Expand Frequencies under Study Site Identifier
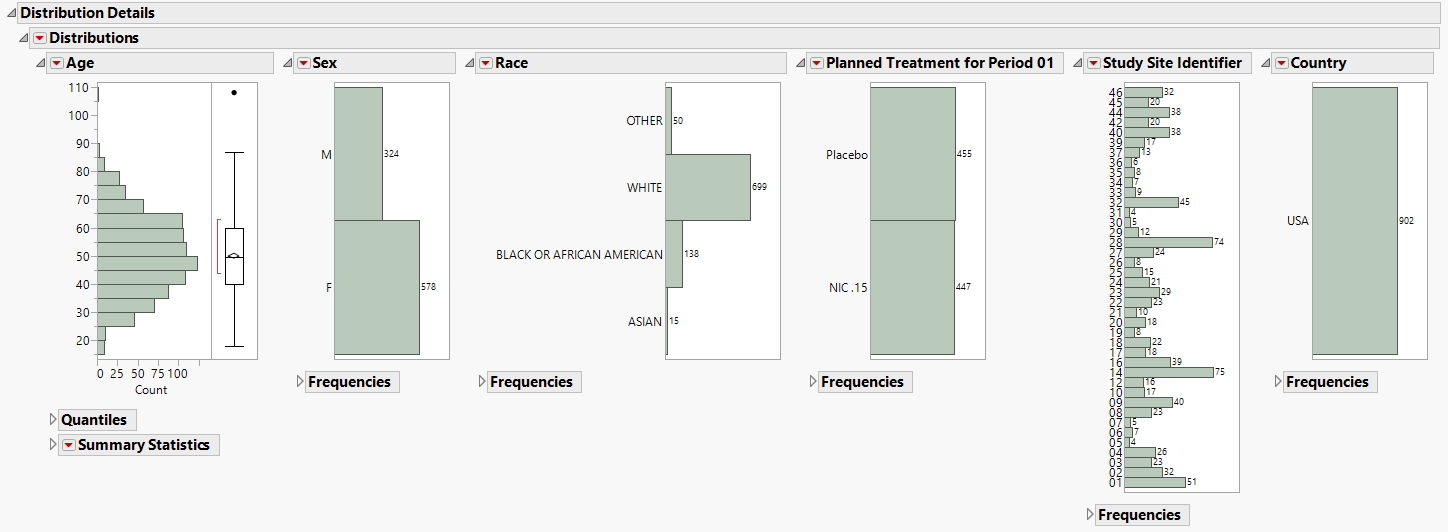Image resolution: width=1448 pixels, height=532 pixels. (1090, 515)
